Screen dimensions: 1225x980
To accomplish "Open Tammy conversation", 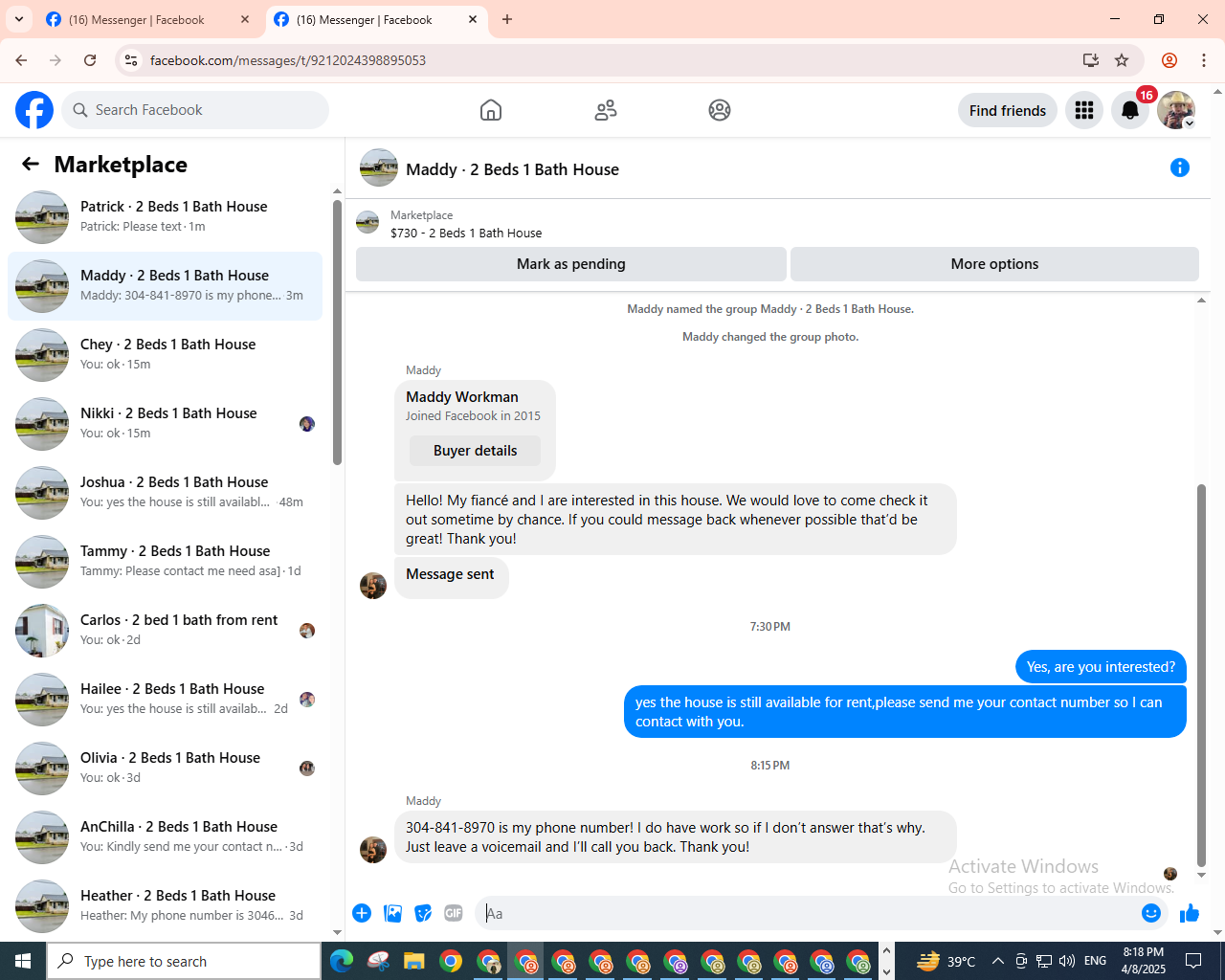I will coord(165,561).
